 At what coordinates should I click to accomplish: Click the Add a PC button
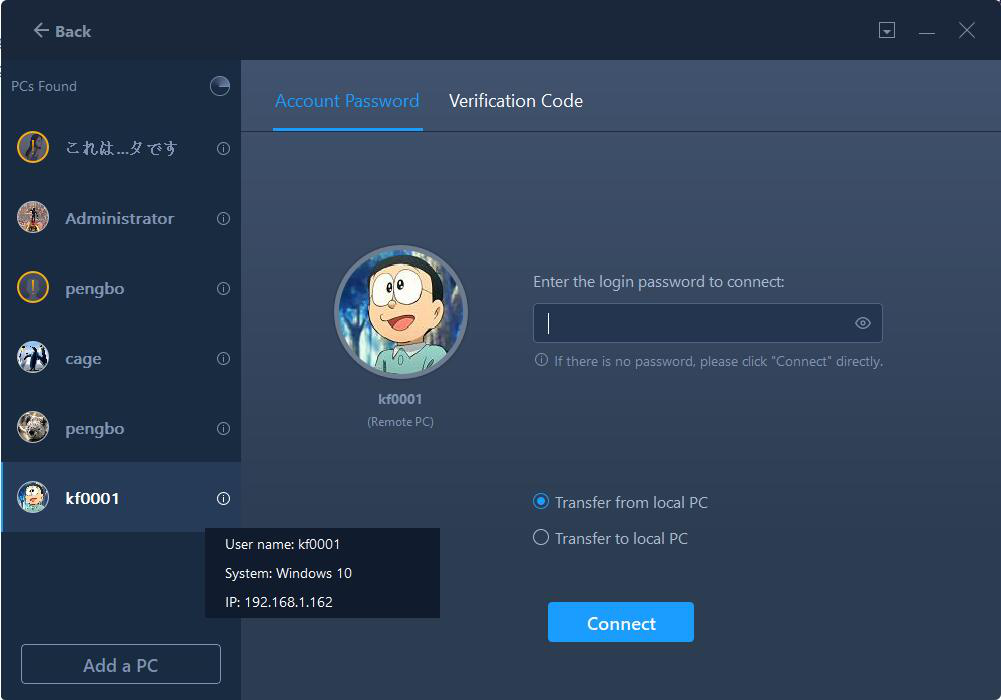click(x=120, y=663)
